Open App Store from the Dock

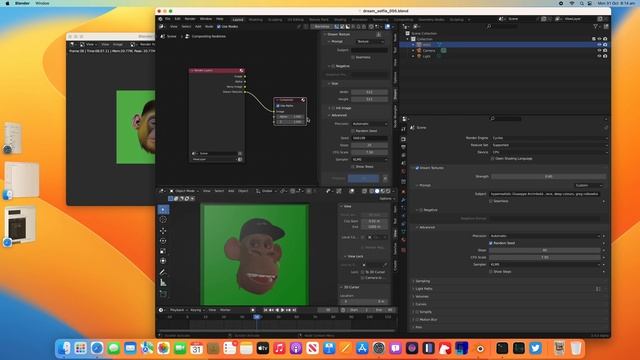point(362,348)
